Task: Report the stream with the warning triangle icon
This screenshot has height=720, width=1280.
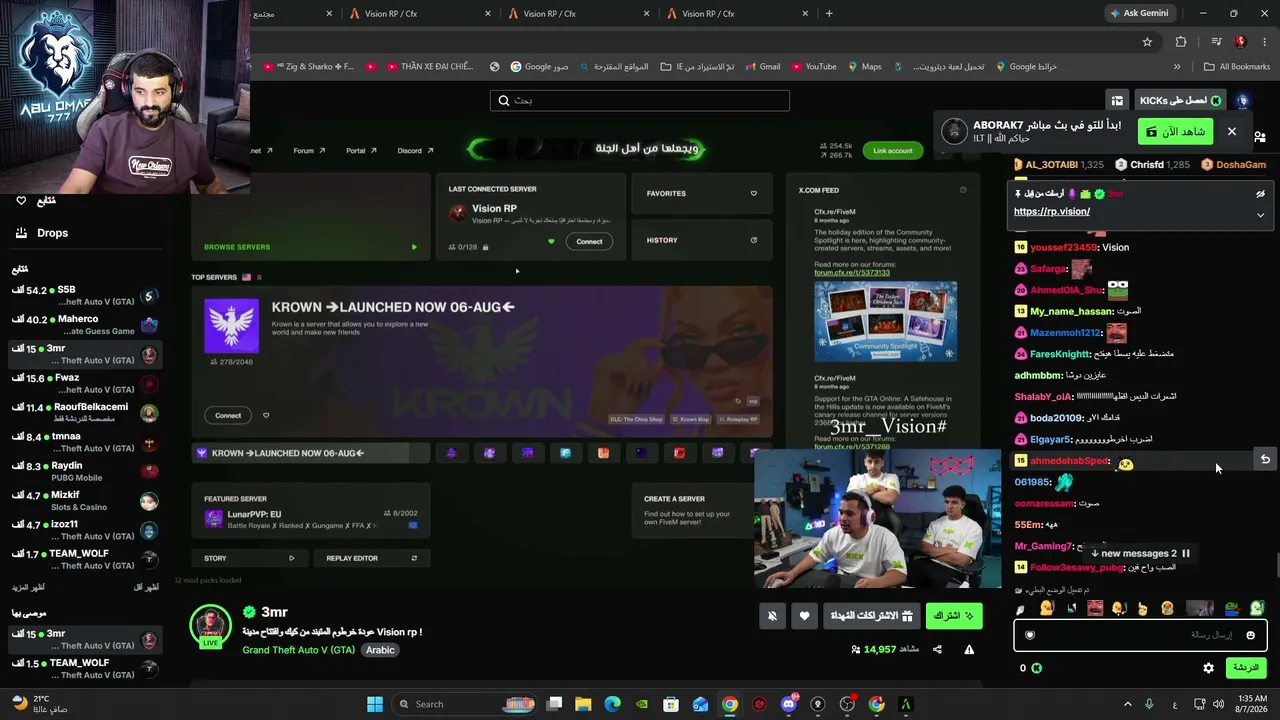Action: pos(969,650)
